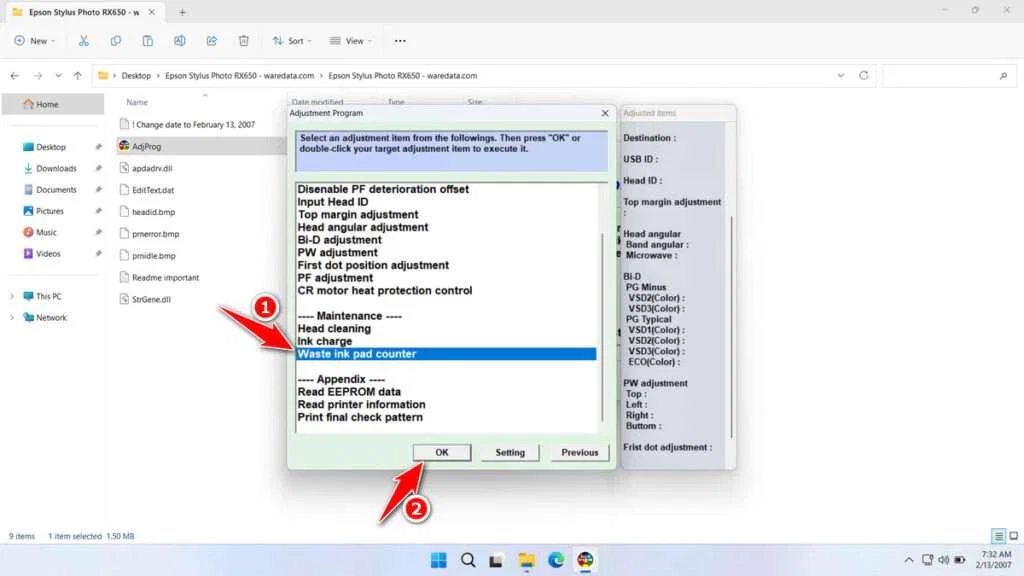Click the Delete icon to remove selected file
Viewport: 1024px width, 576px height.
pyautogui.click(x=244, y=40)
